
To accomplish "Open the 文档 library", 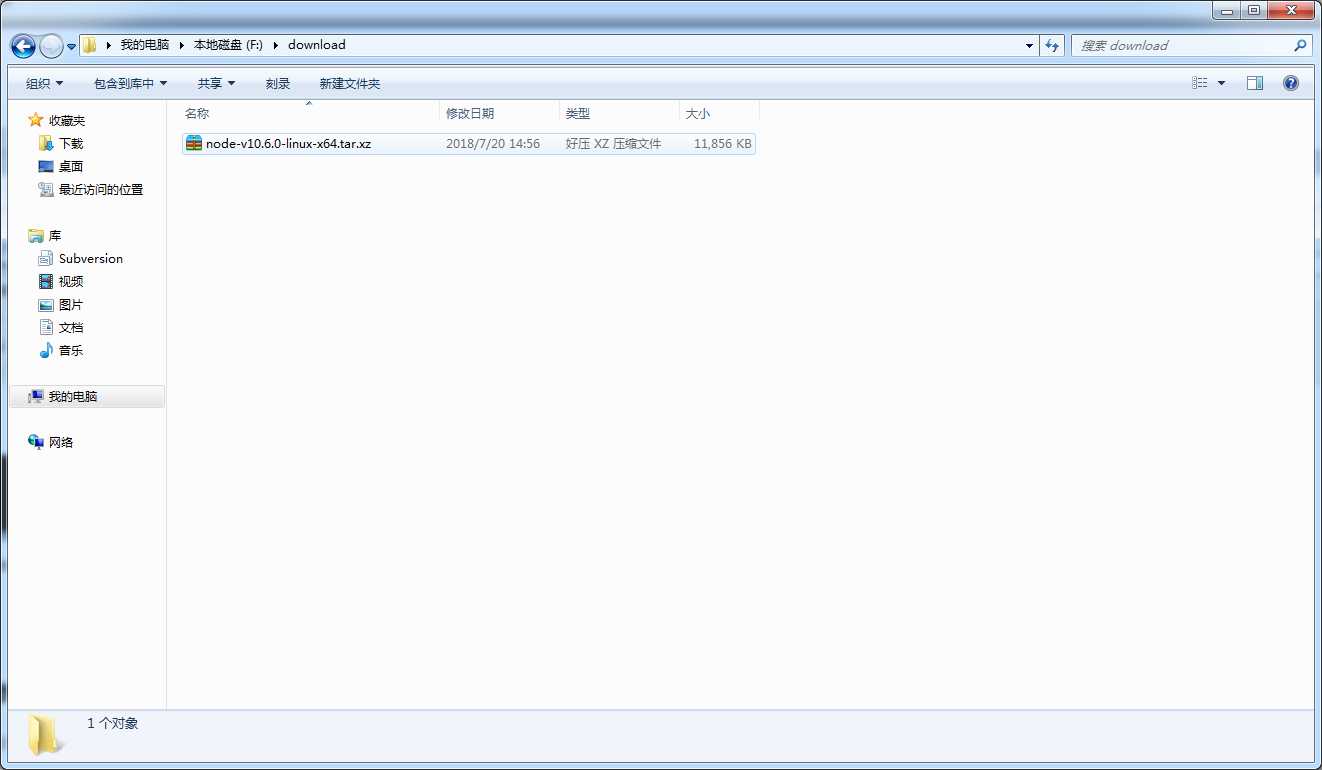I will pyautogui.click(x=71, y=327).
